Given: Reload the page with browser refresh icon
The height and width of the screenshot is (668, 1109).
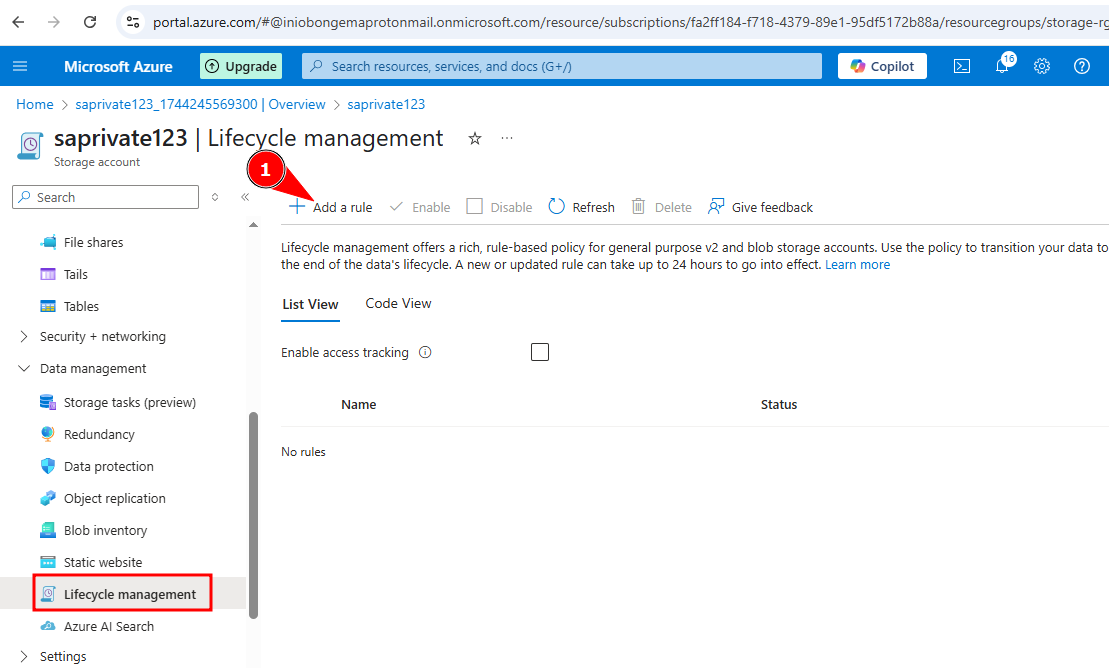Looking at the screenshot, I should pyautogui.click(x=90, y=22).
